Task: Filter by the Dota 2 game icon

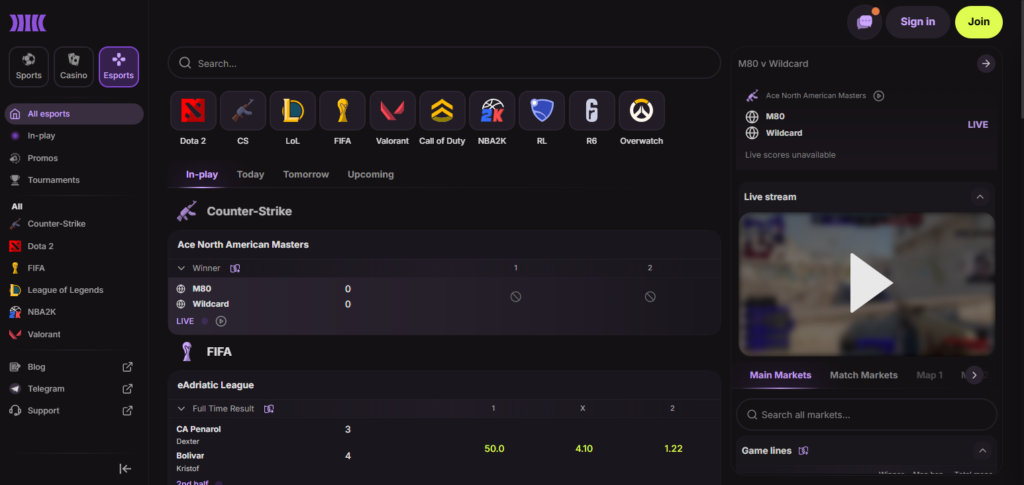Action: coord(193,111)
